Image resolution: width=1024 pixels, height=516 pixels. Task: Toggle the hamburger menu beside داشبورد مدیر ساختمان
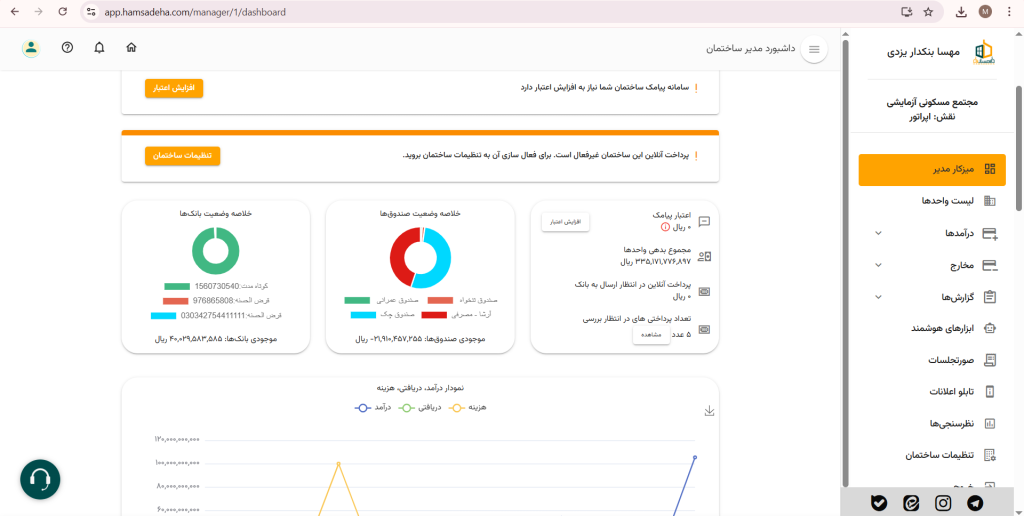(814, 49)
